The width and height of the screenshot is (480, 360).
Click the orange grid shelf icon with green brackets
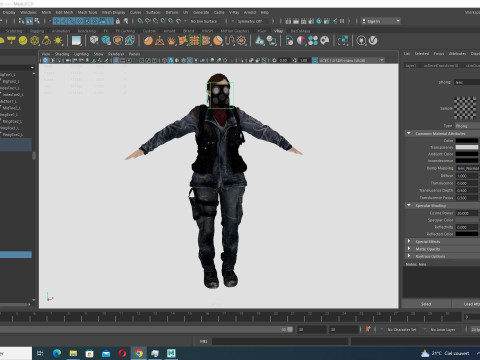click(195, 41)
